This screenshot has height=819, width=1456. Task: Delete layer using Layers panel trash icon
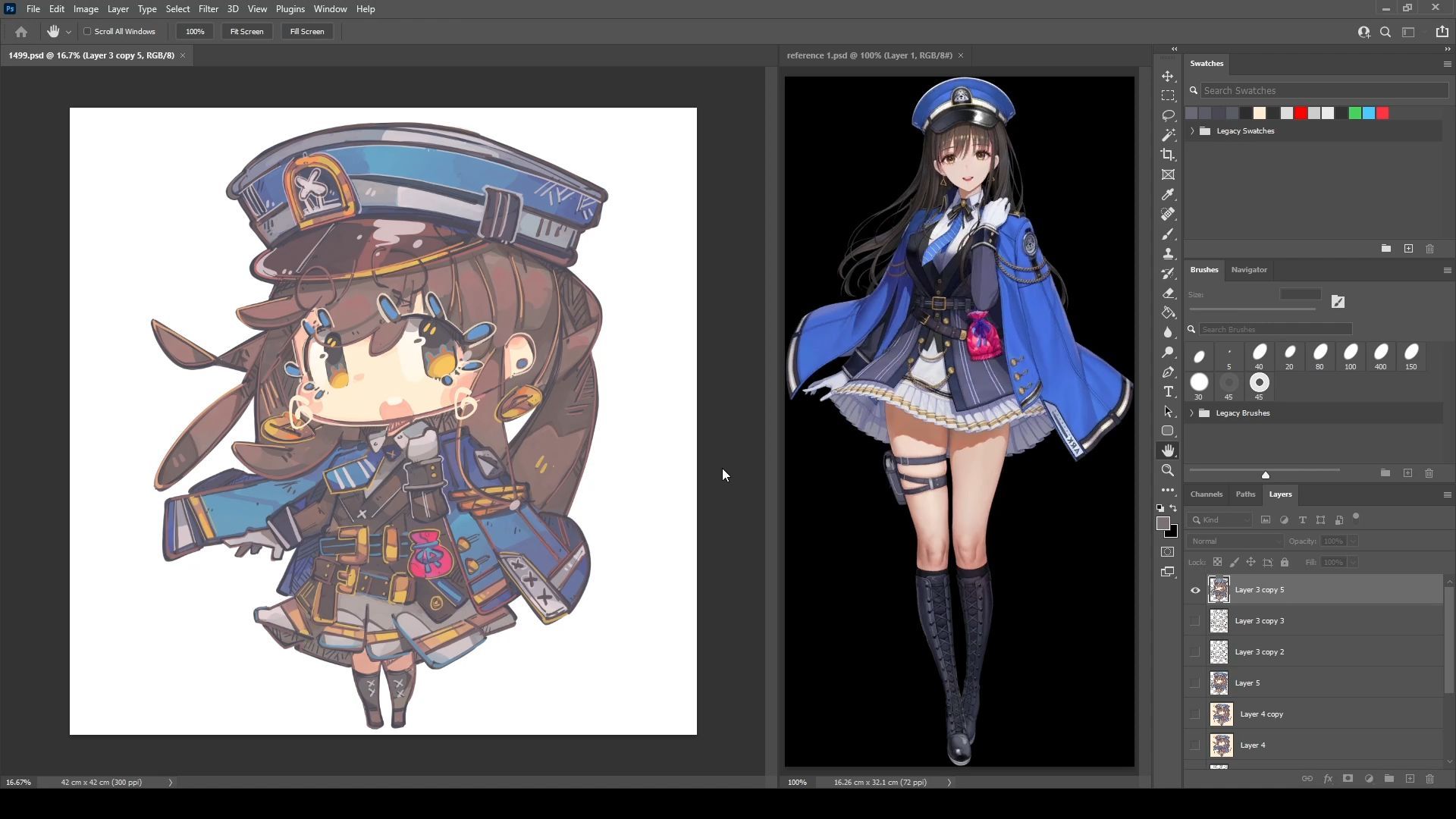[x=1429, y=779]
